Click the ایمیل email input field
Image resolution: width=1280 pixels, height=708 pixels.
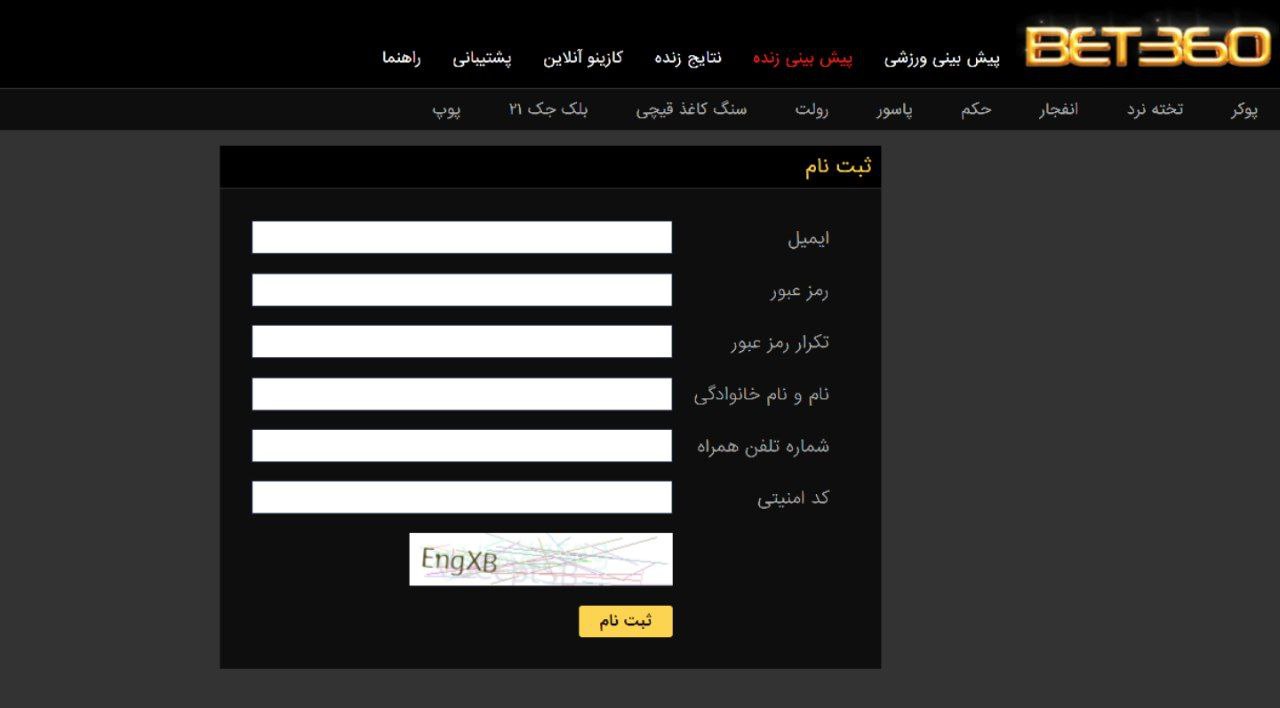[x=462, y=237]
